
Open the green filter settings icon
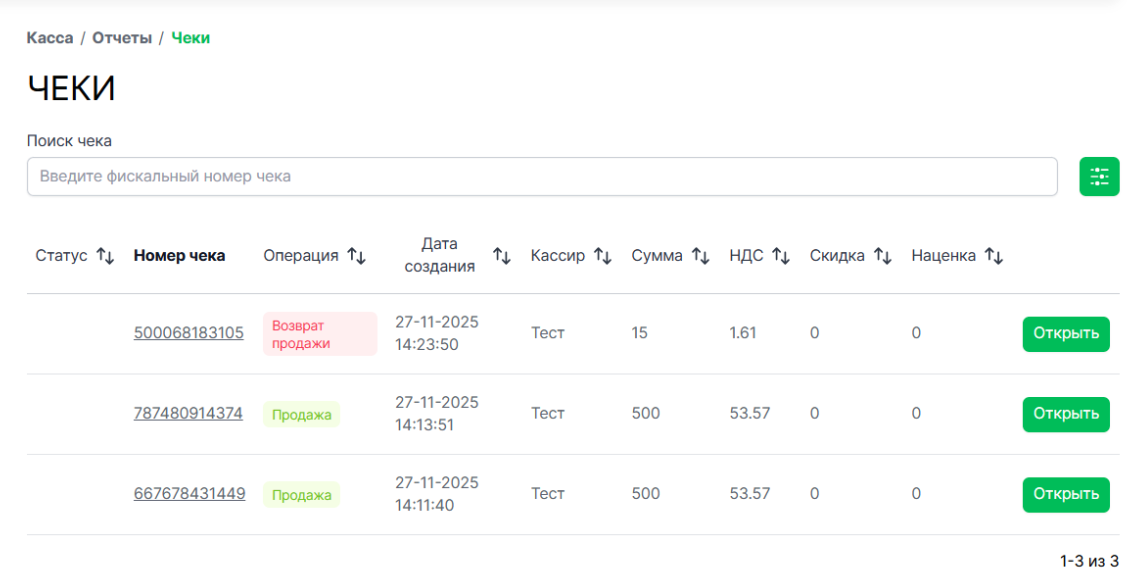pos(1099,177)
